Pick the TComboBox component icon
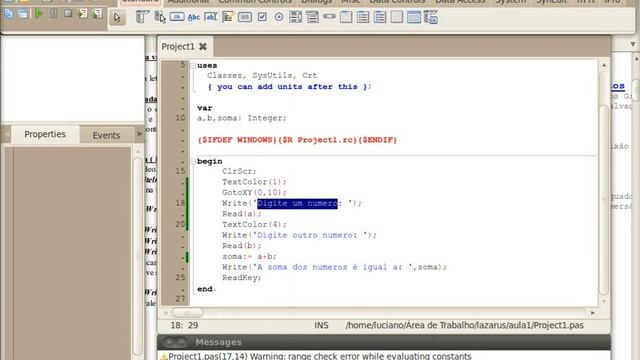This screenshot has width=640, height=360. tap(312, 17)
